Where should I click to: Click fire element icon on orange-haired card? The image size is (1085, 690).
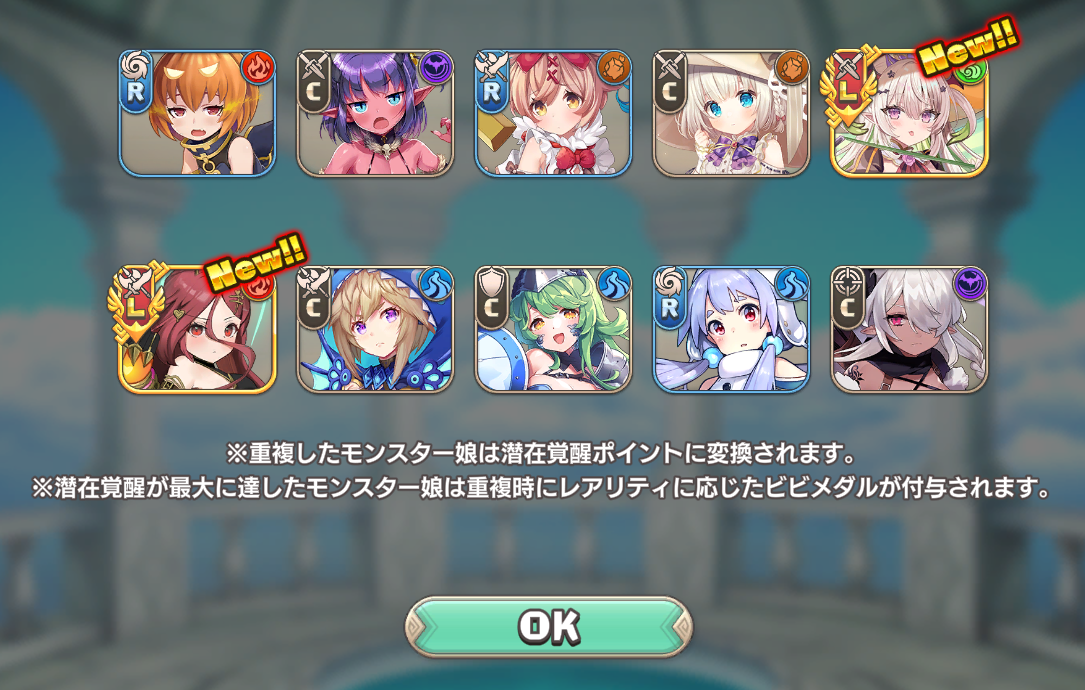(x=259, y=68)
